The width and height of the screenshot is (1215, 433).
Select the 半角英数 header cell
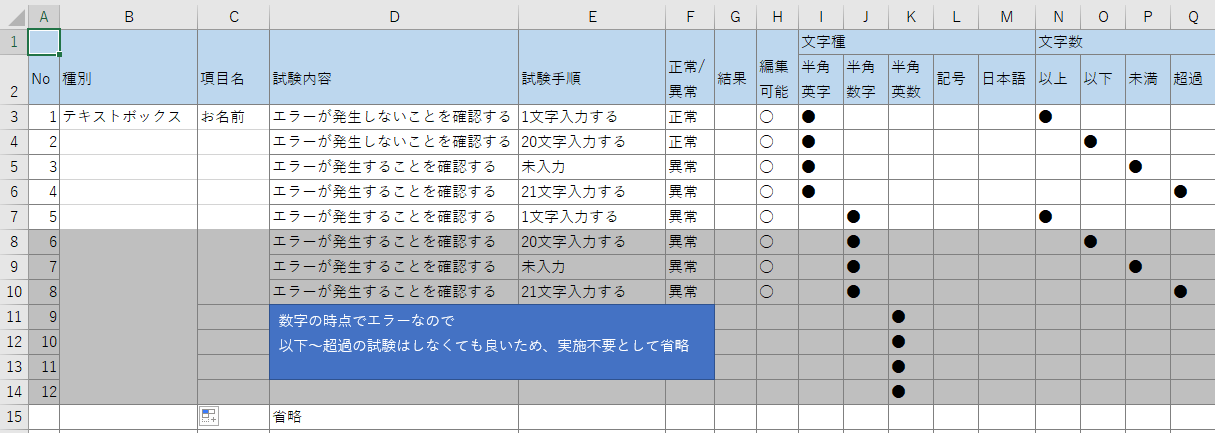[910, 79]
